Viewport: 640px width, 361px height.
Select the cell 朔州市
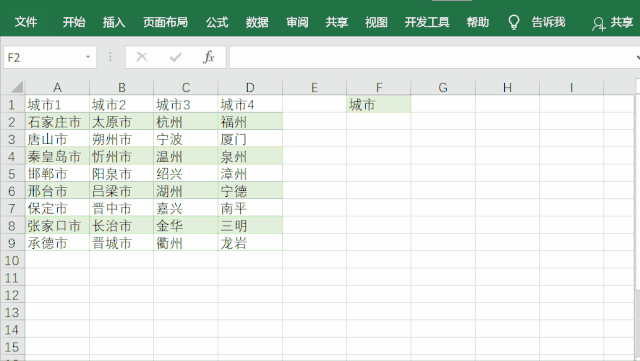pos(122,139)
